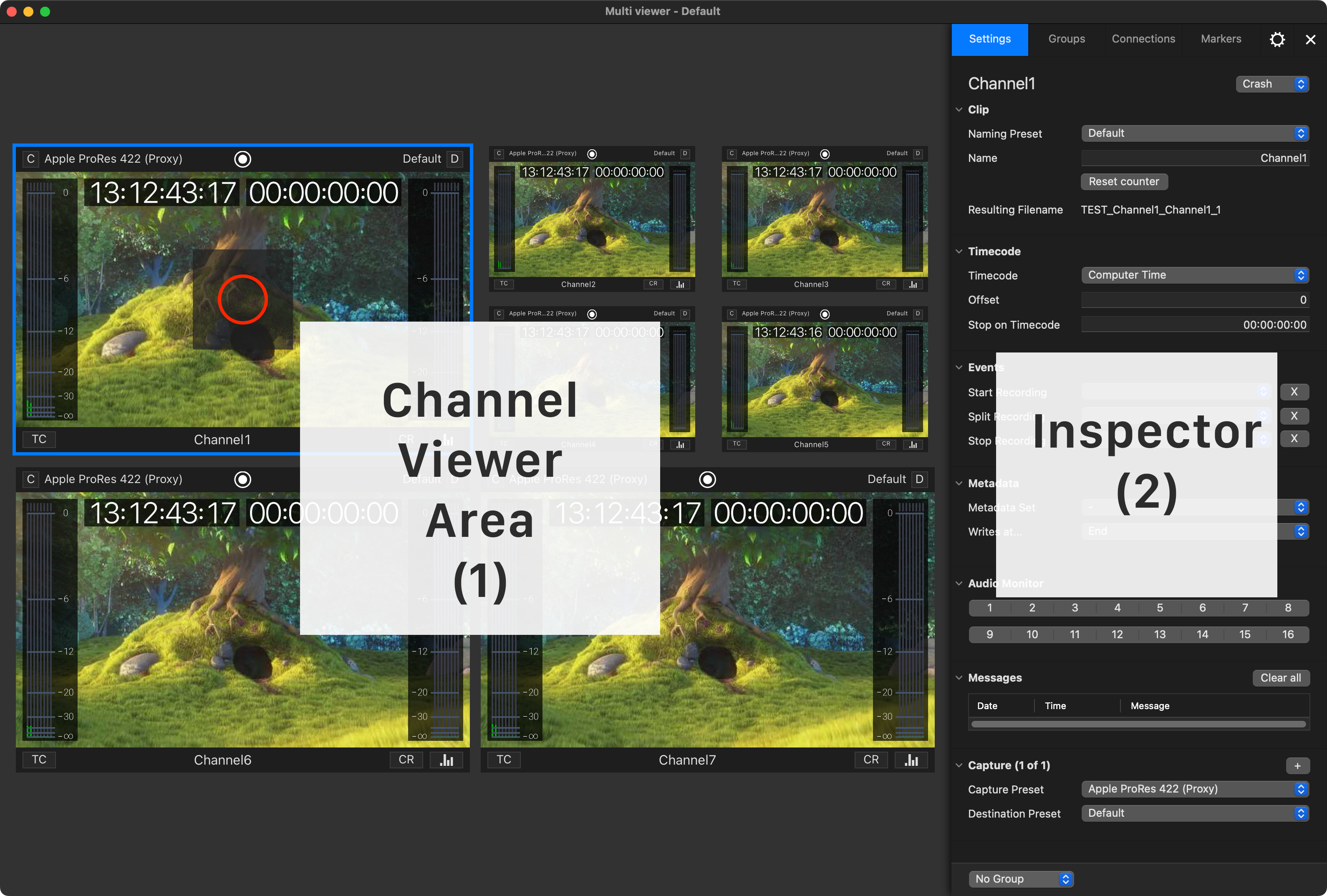Click the C icon on Channel3
Viewport: 1327px width, 896px height.
pos(732,154)
